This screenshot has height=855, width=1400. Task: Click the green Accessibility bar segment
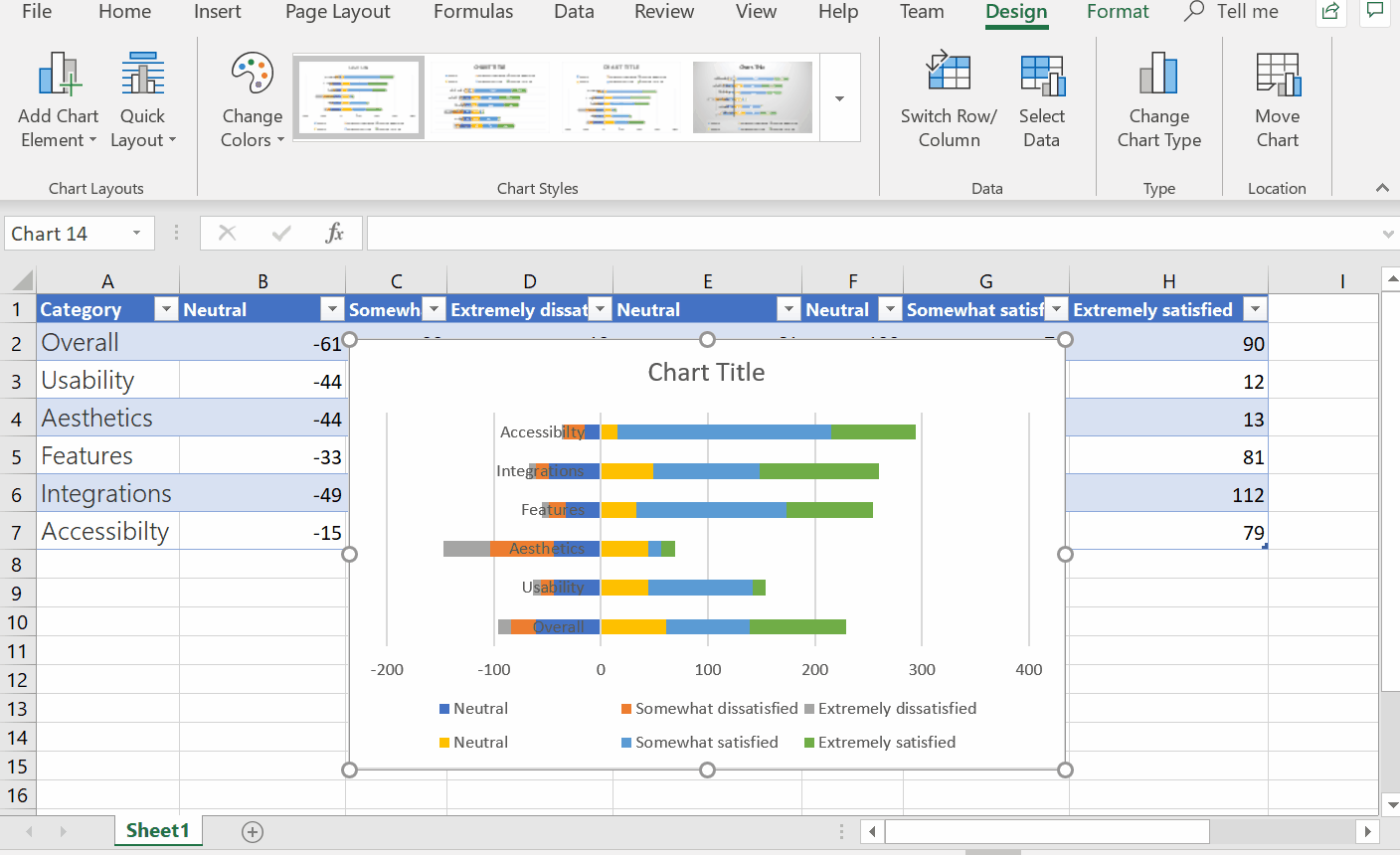873,431
